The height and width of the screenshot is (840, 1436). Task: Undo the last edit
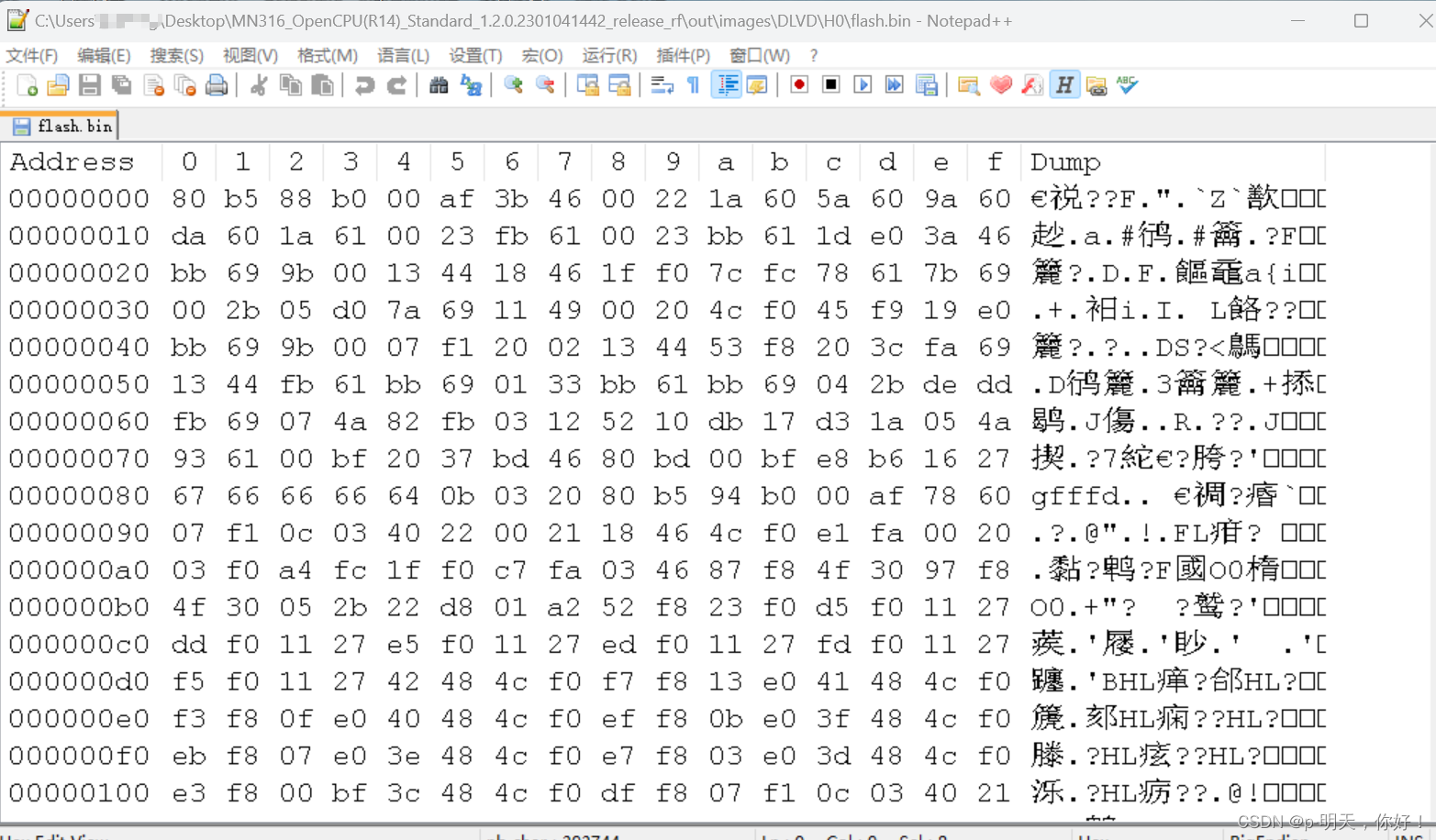pos(365,84)
